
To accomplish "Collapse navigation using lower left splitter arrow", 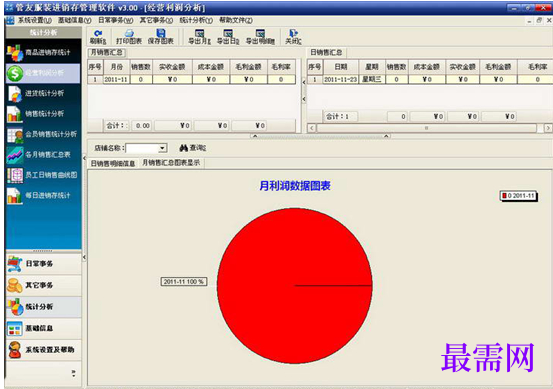I will [84, 257].
